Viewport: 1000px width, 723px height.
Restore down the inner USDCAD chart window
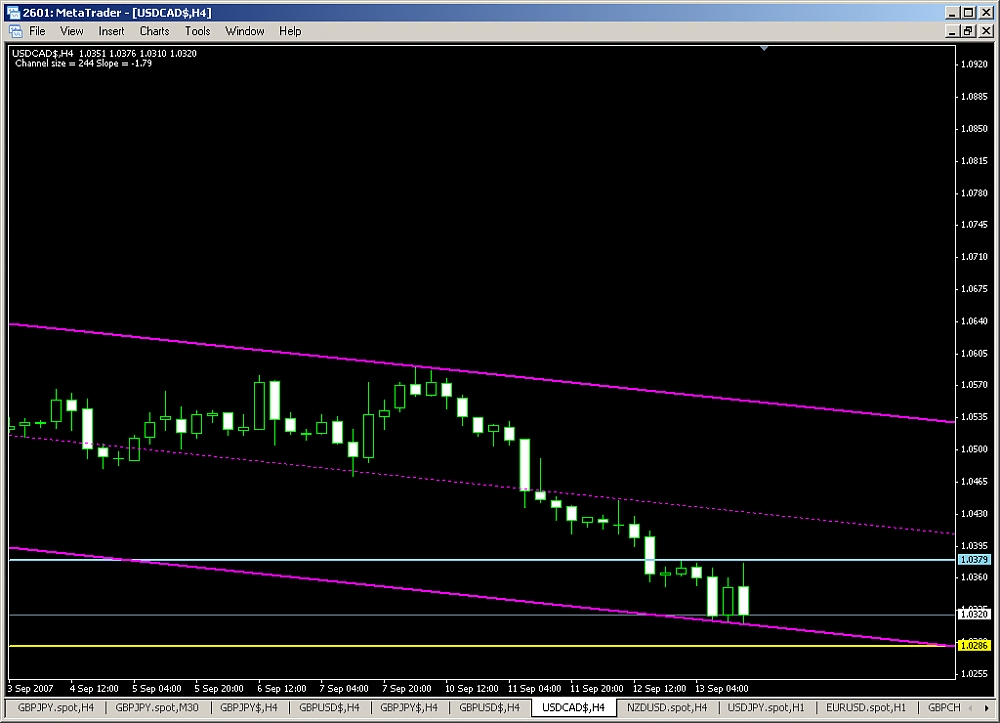(967, 31)
